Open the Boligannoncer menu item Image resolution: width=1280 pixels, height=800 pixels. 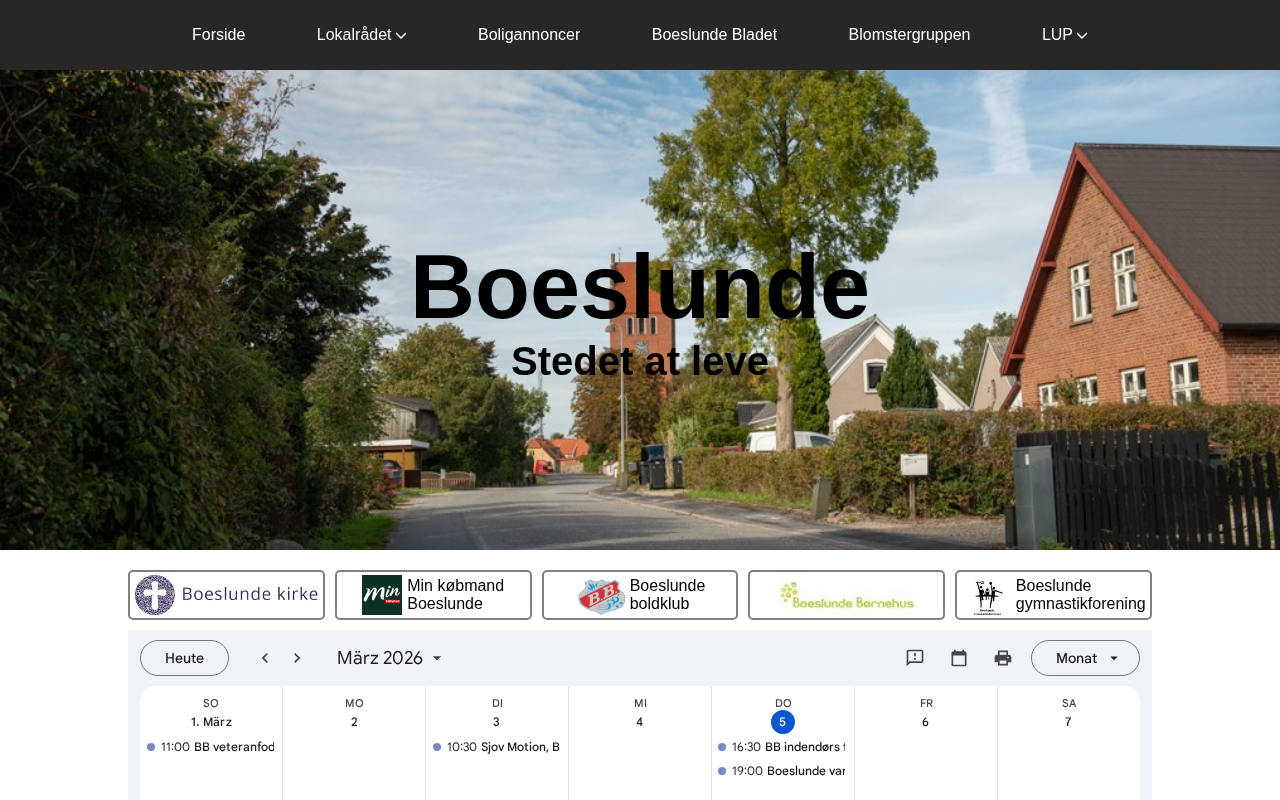coord(529,35)
